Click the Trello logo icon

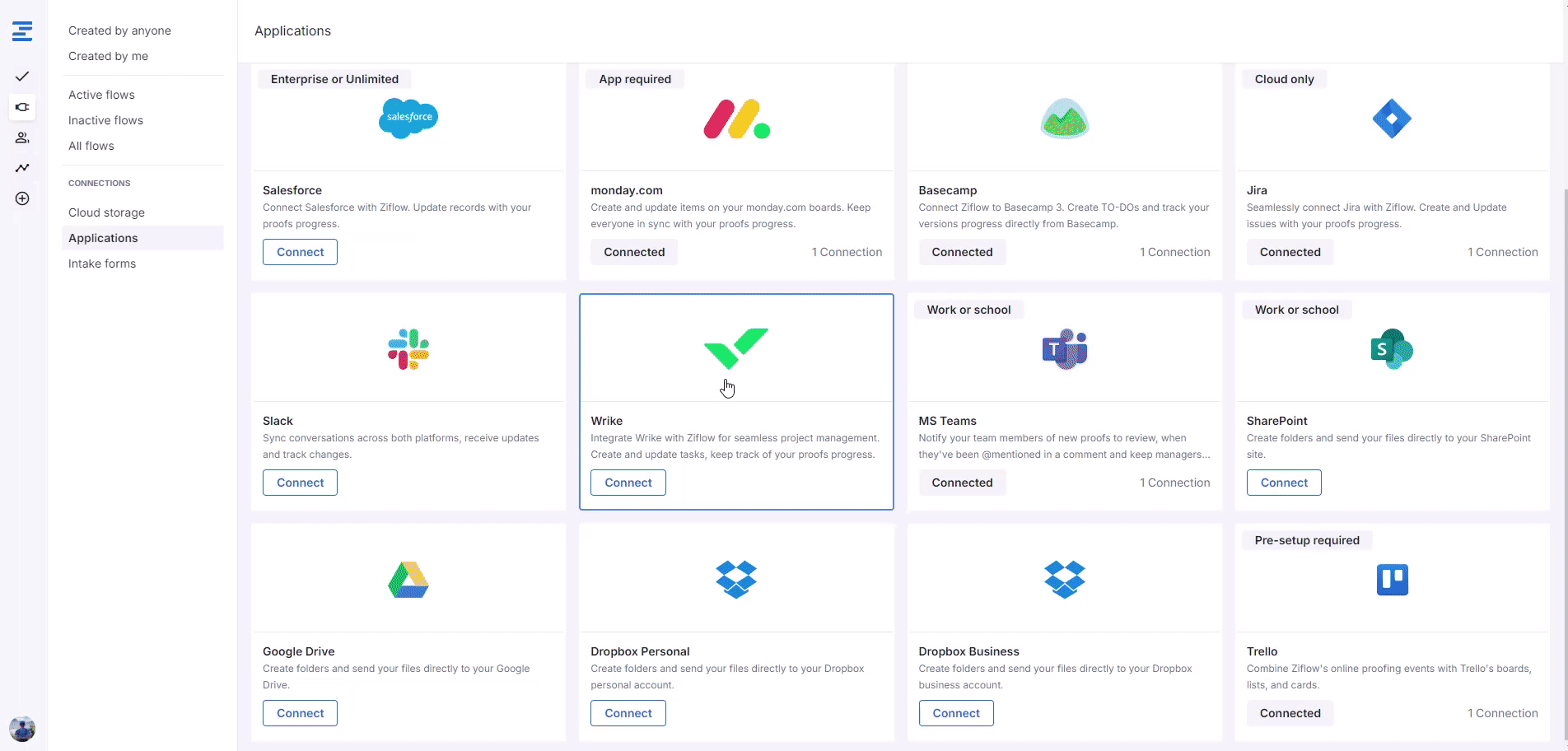coord(1392,580)
